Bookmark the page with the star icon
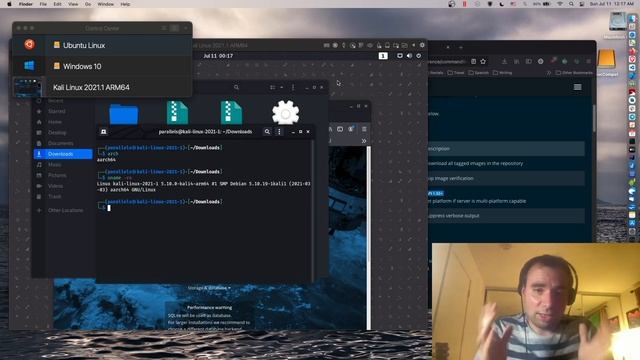Viewport: 640px width, 360px height. (x=483, y=61)
